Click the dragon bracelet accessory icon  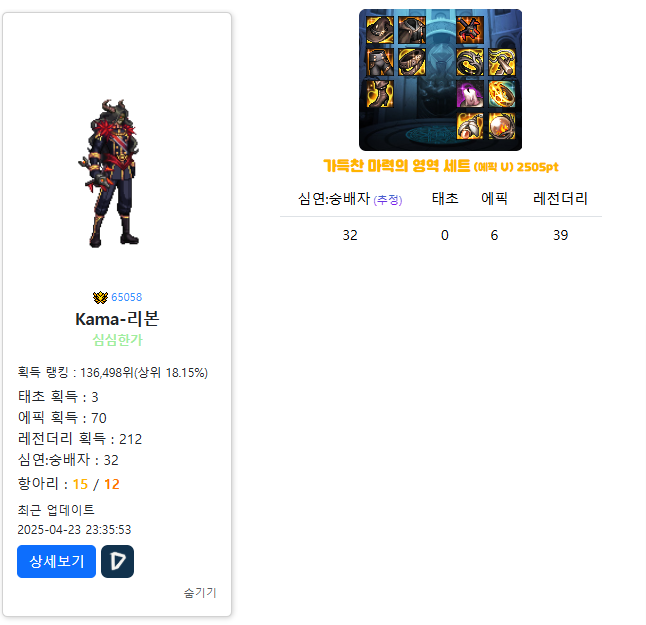point(470,62)
